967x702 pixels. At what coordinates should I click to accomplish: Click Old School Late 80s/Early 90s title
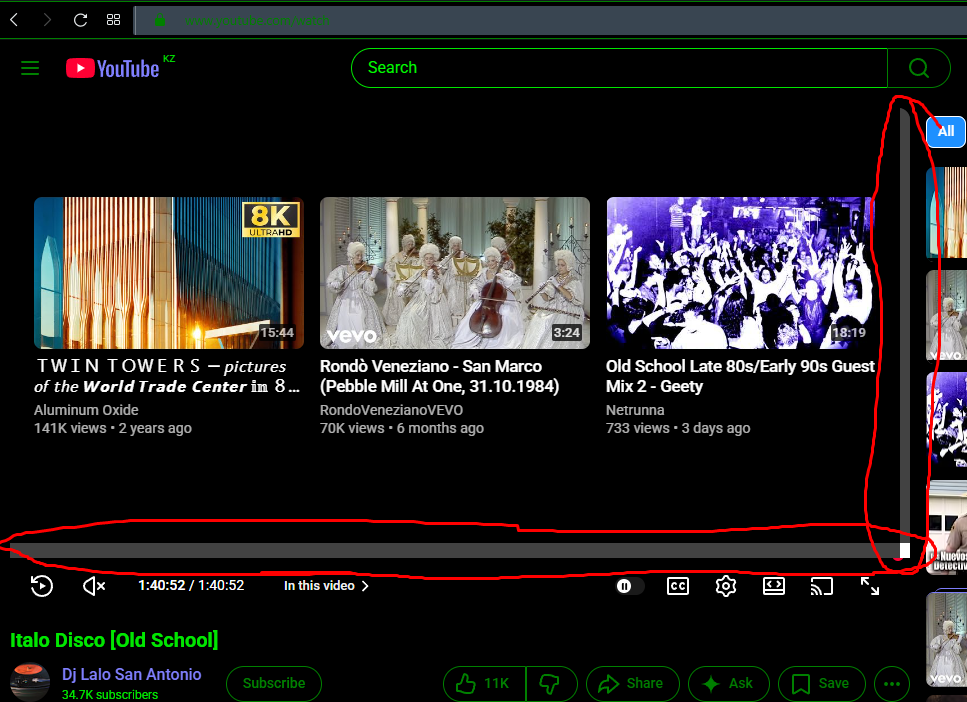(740, 376)
